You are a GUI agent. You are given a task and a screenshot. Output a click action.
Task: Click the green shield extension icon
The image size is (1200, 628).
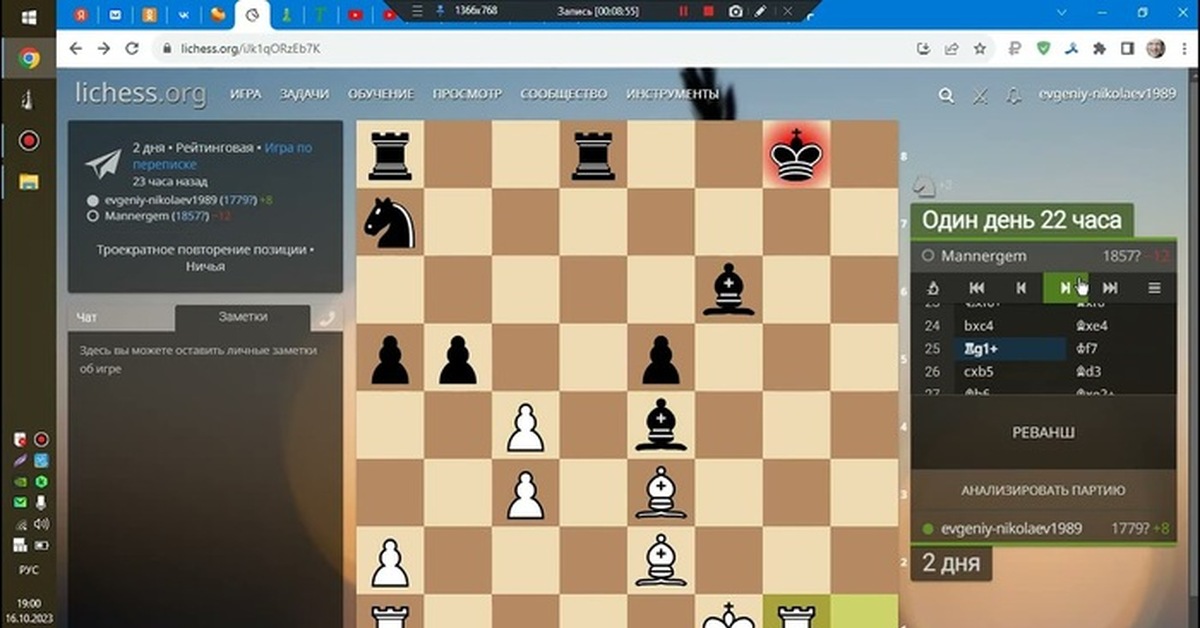(x=1045, y=48)
